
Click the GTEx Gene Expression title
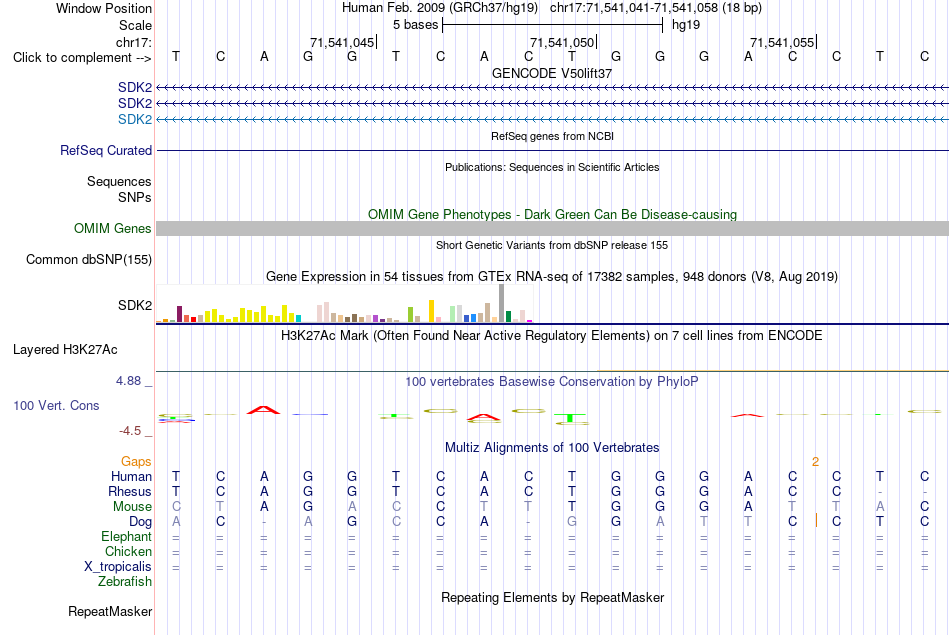552,277
